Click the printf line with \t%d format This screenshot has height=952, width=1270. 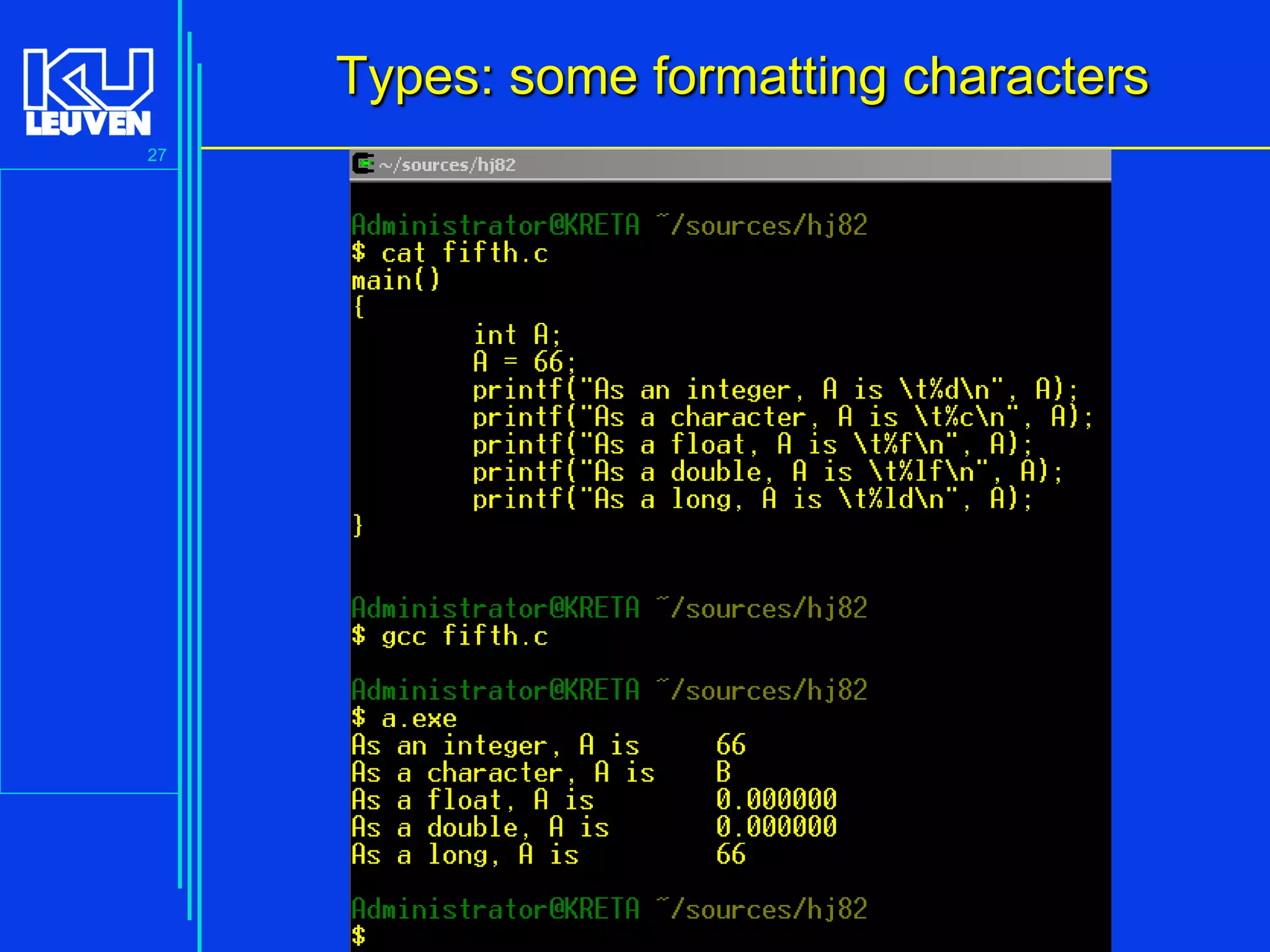(x=775, y=390)
